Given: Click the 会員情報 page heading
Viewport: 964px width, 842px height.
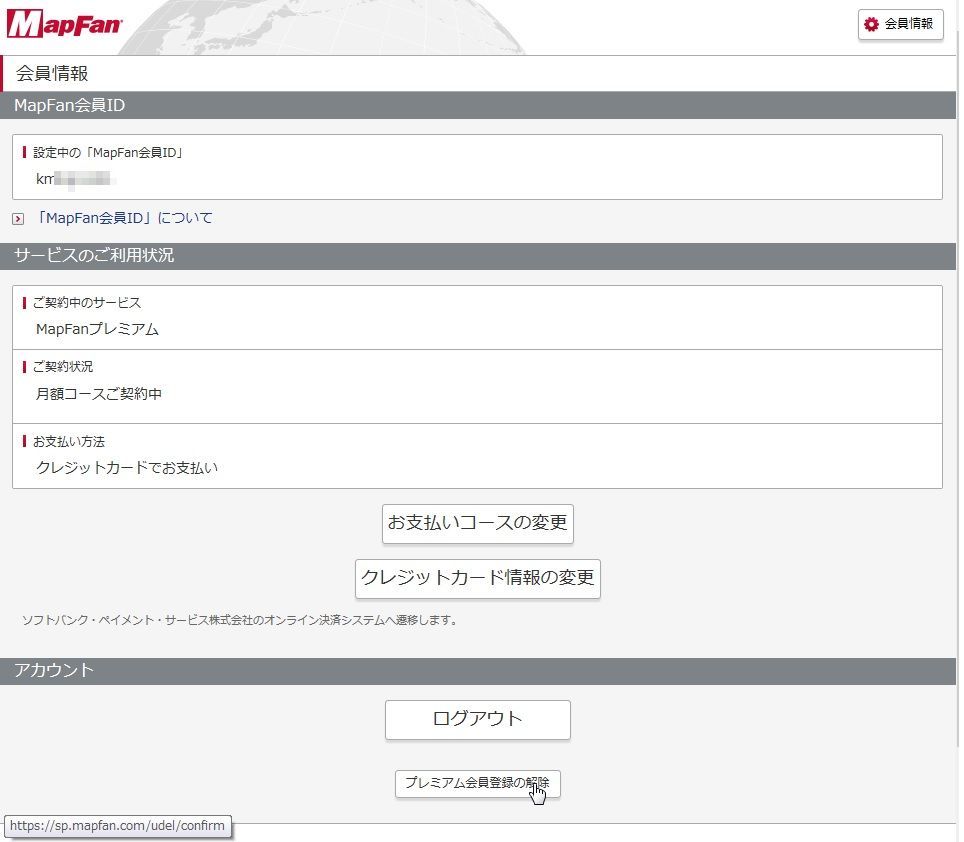Looking at the screenshot, I should [52, 74].
